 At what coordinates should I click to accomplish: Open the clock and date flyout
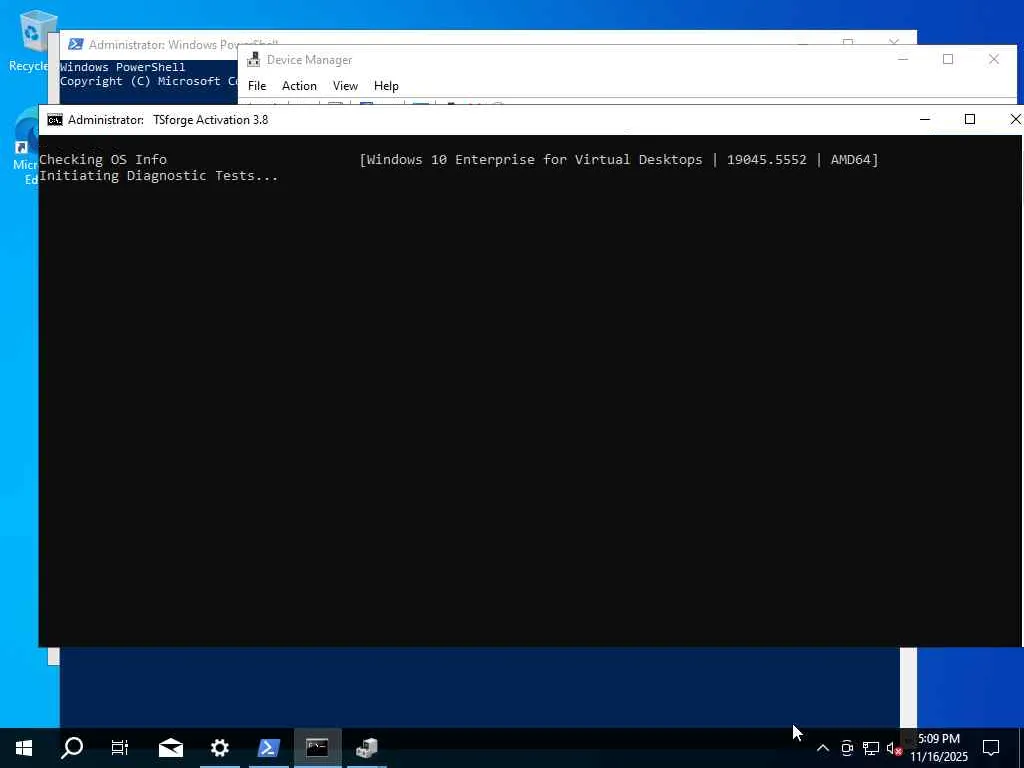pyautogui.click(x=938, y=748)
